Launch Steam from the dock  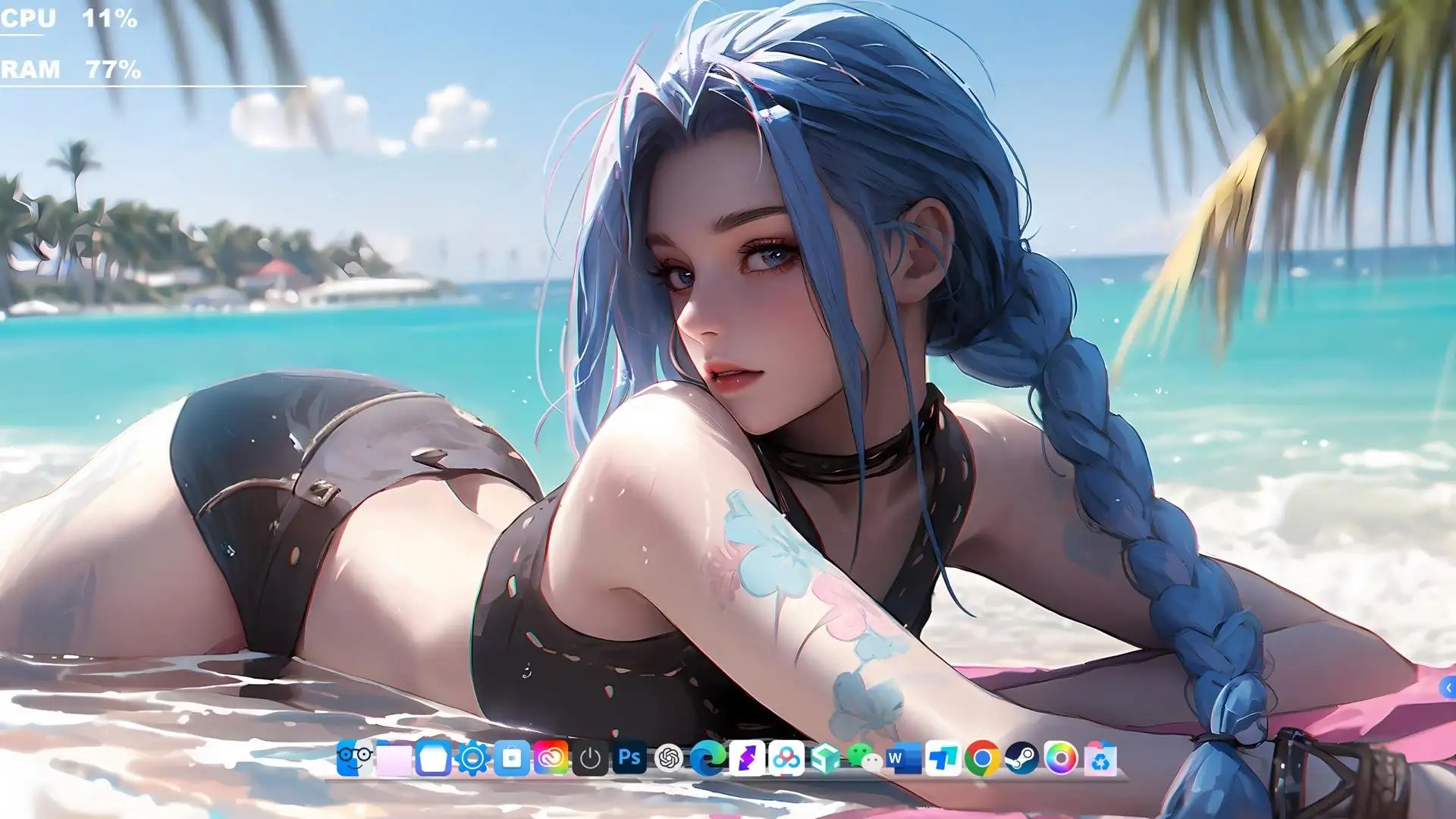pyautogui.click(x=1021, y=758)
